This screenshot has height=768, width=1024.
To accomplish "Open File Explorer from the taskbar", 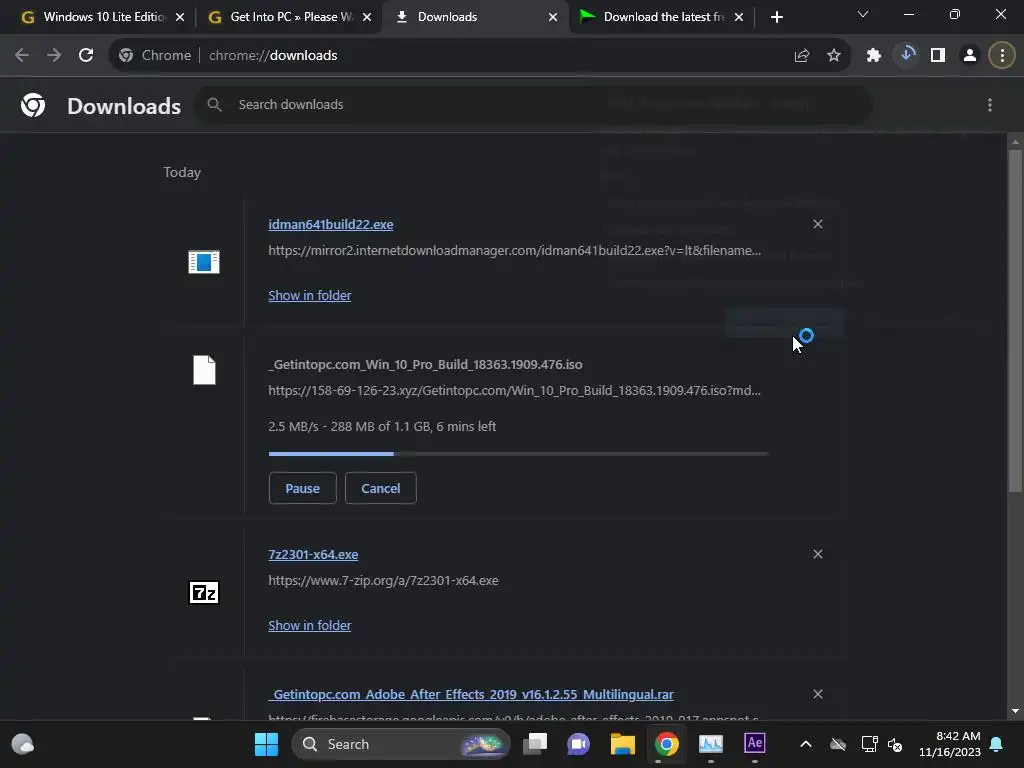I will pyautogui.click(x=622, y=744).
